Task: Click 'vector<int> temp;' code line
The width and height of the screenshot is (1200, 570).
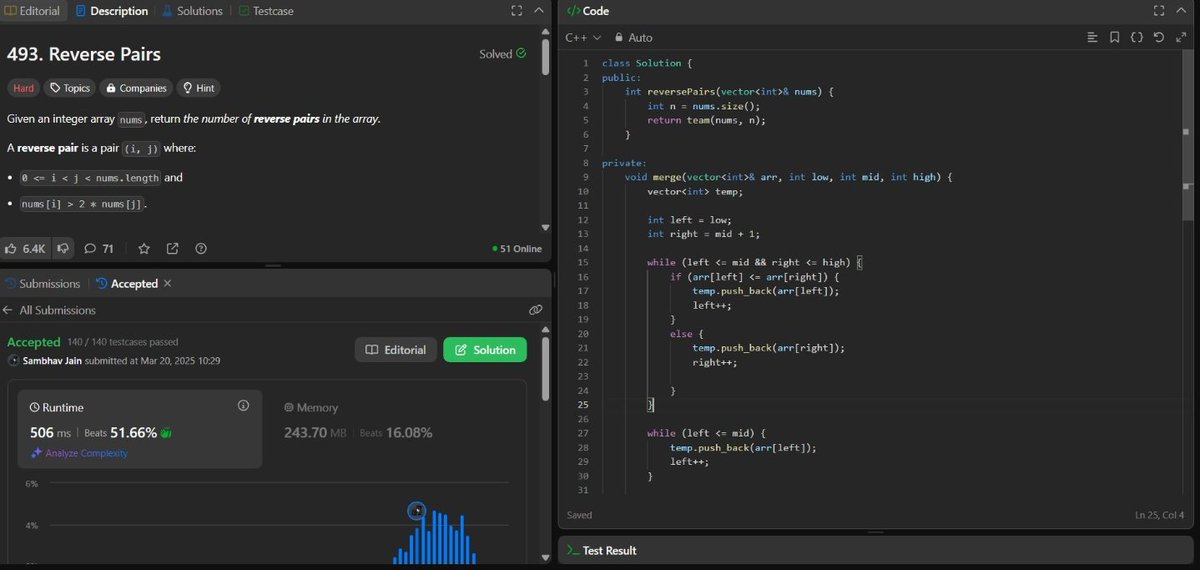Action: [695, 191]
